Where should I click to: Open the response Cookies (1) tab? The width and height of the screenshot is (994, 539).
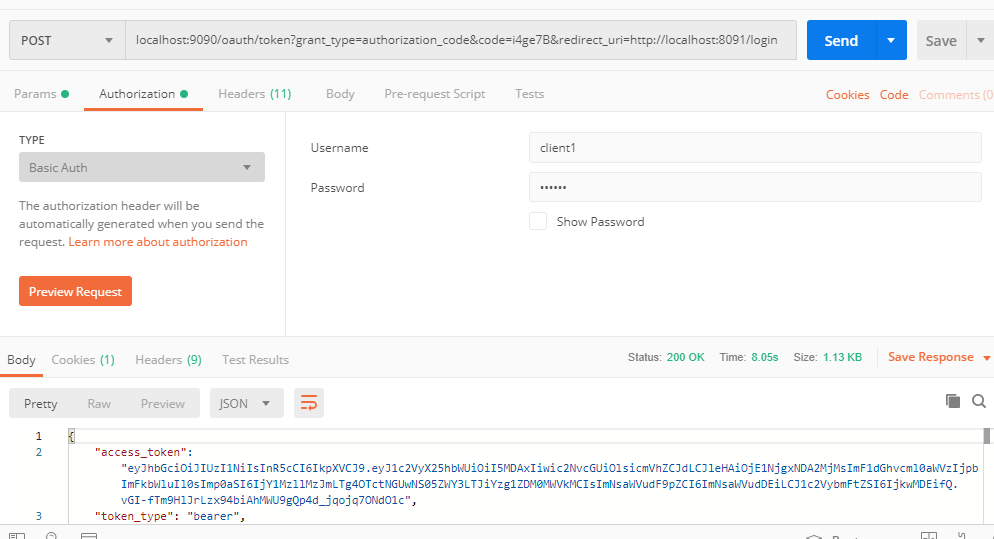point(83,359)
